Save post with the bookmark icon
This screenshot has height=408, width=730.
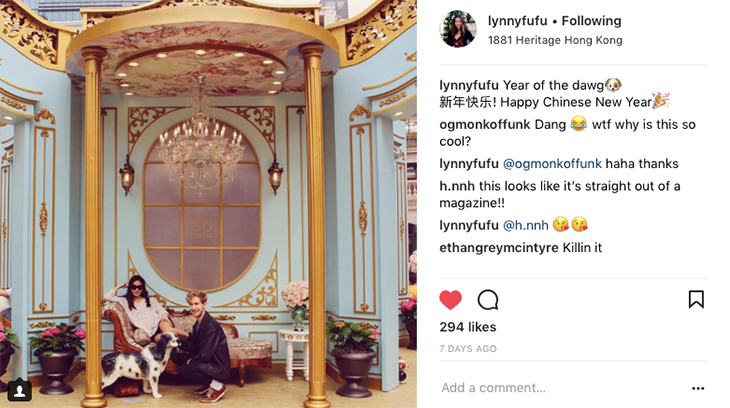[696, 299]
